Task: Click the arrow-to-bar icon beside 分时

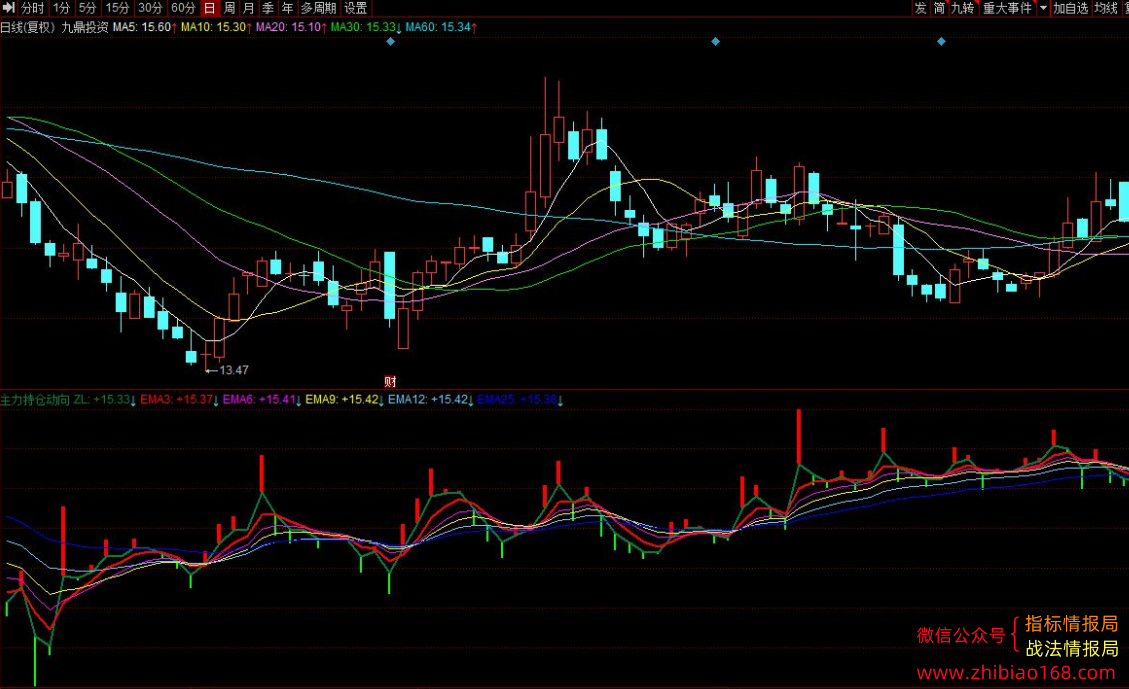Action: coord(9,8)
